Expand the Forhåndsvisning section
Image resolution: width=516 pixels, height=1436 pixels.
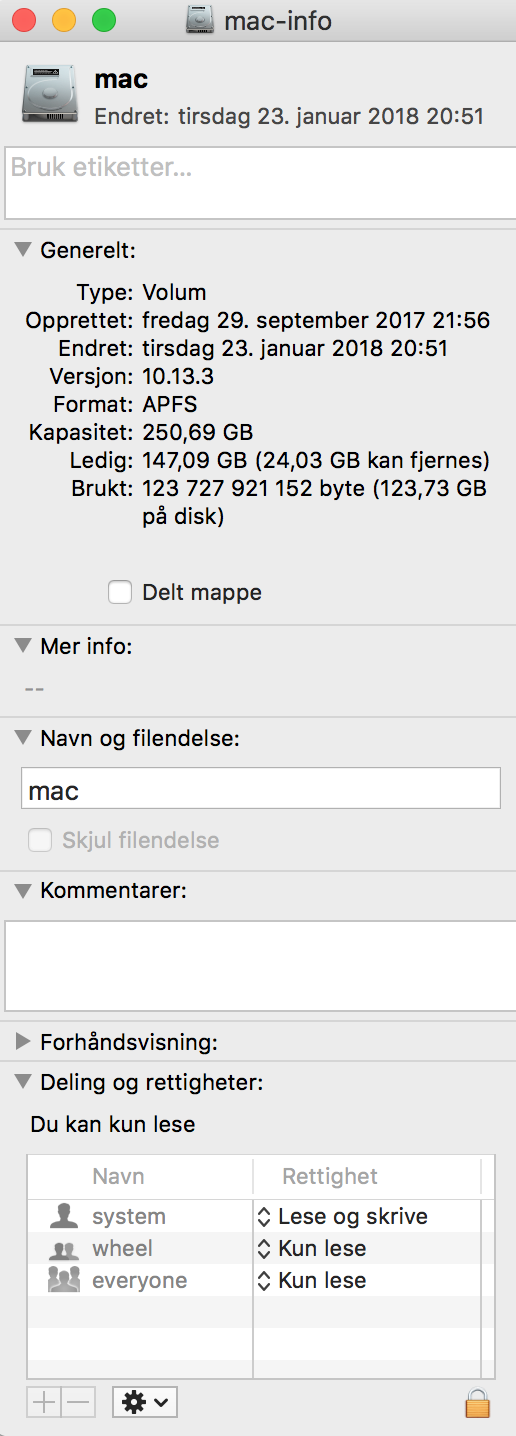pos(23,1042)
